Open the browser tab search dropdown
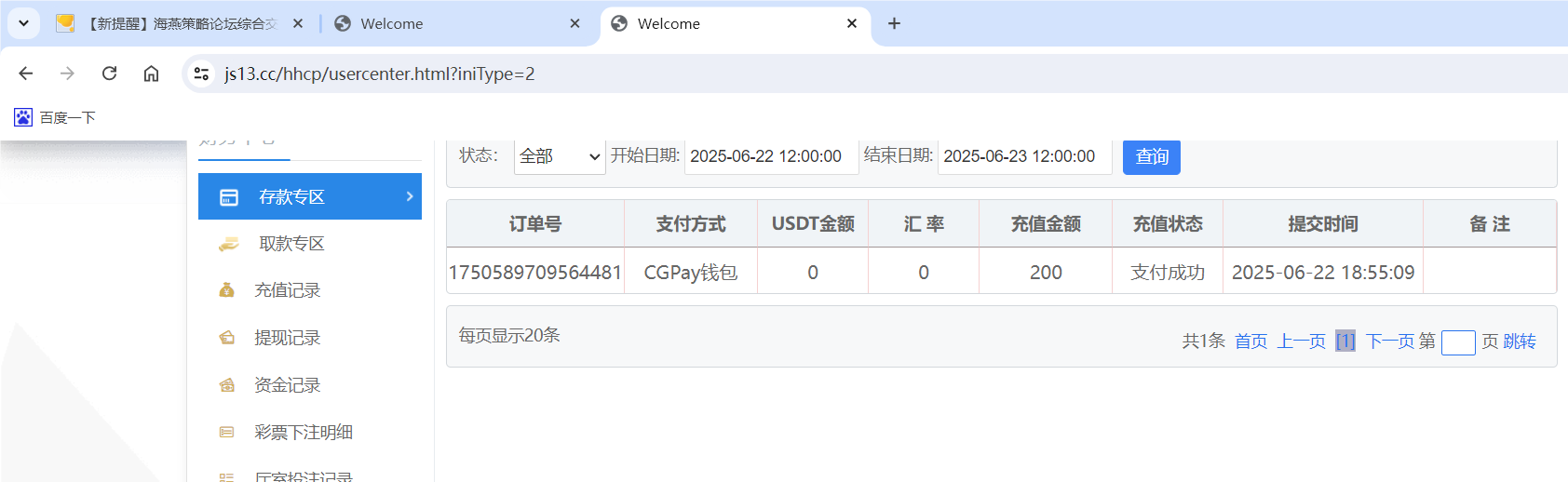Screen dimensions: 1568x482 (24, 23)
